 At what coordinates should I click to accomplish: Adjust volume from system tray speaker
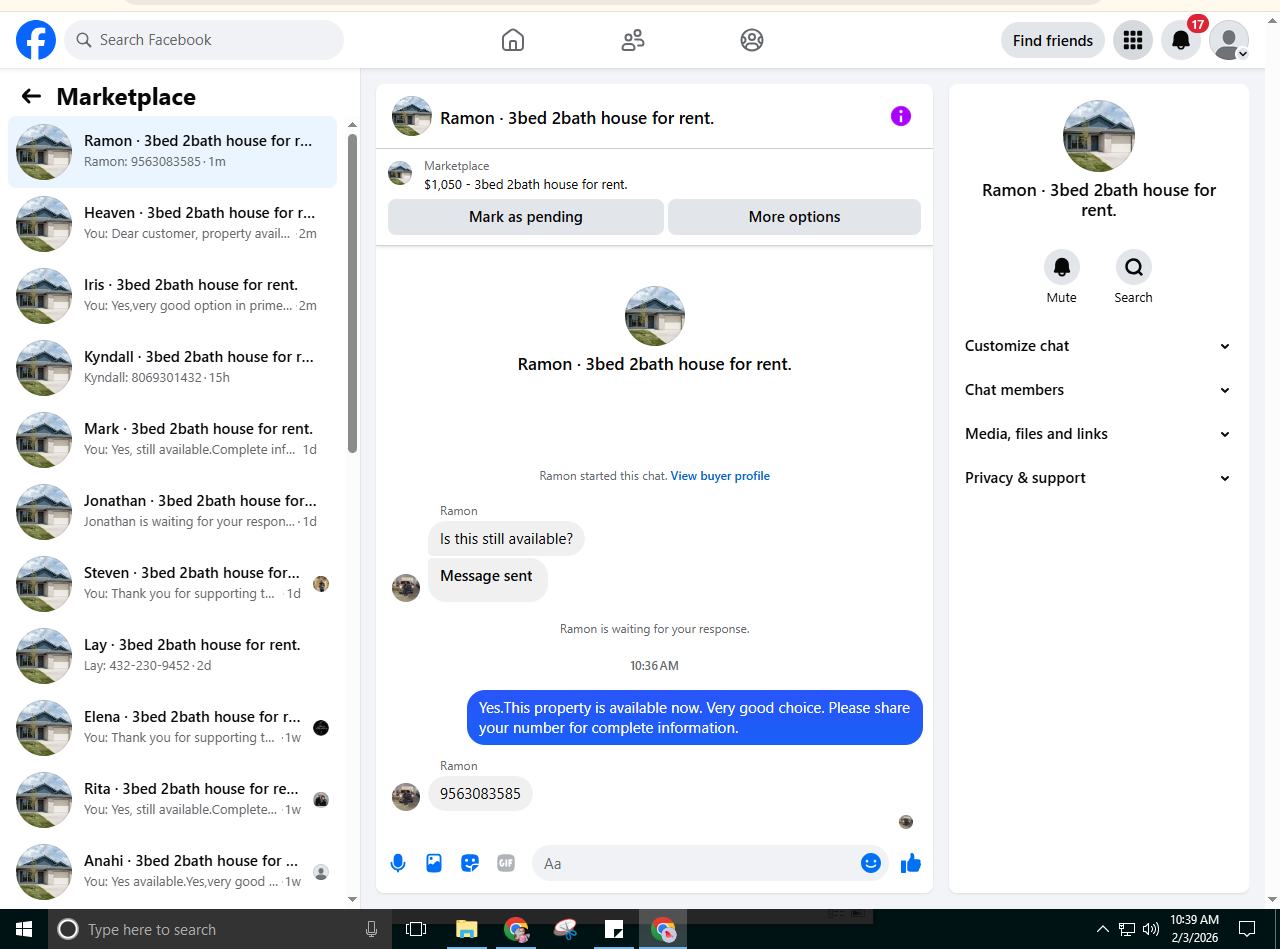[x=1150, y=929]
